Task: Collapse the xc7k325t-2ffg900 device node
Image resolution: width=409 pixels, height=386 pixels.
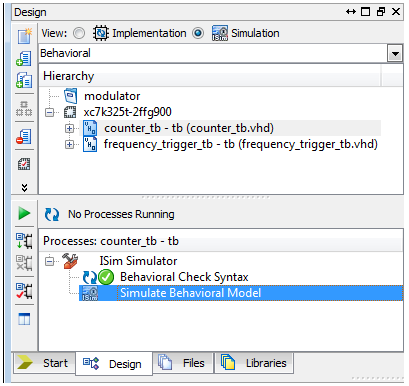Action: click(x=50, y=112)
